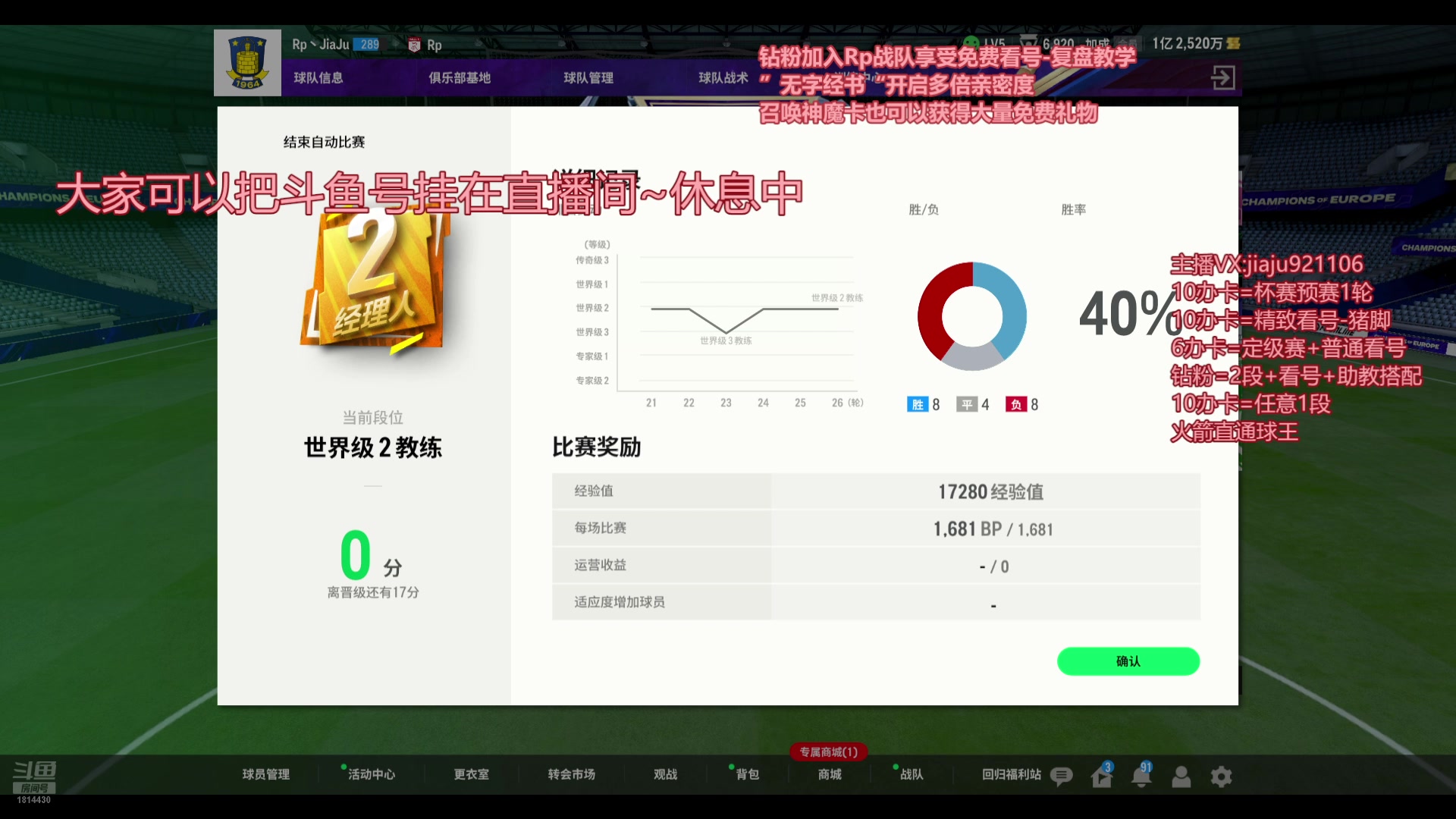This screenshot has width=1456, height=819.
Task: Click the 1亿 2,520万 currency balance
Action: (1188, 44)
